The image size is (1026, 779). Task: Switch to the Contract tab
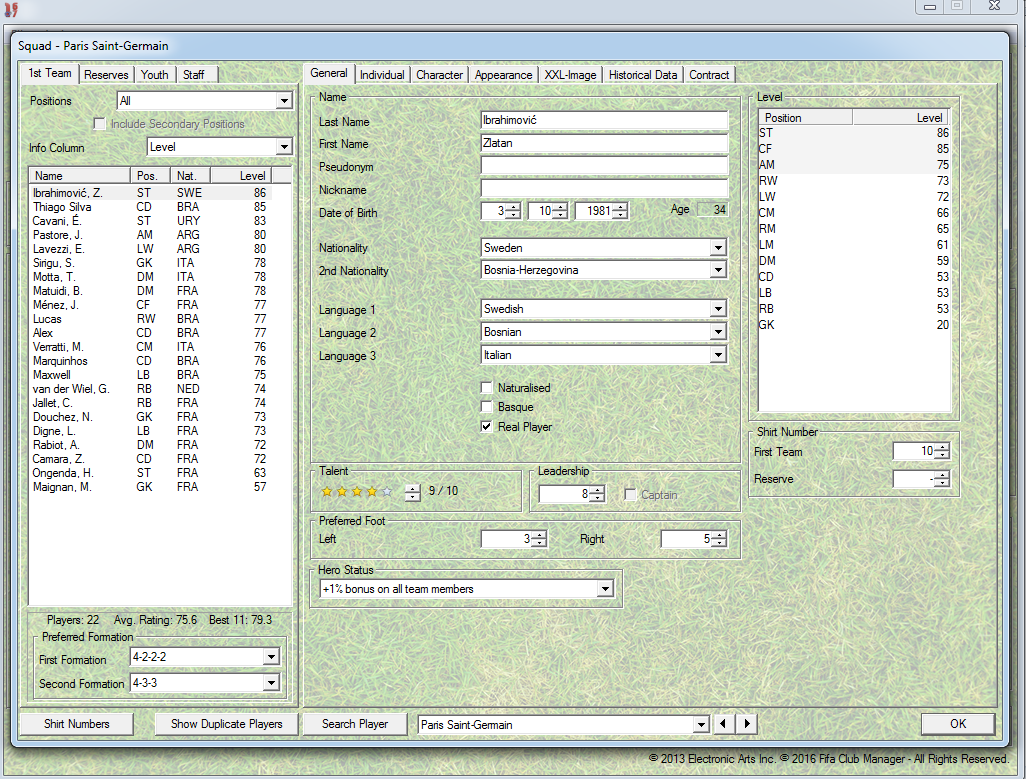[x=709, y=75]
